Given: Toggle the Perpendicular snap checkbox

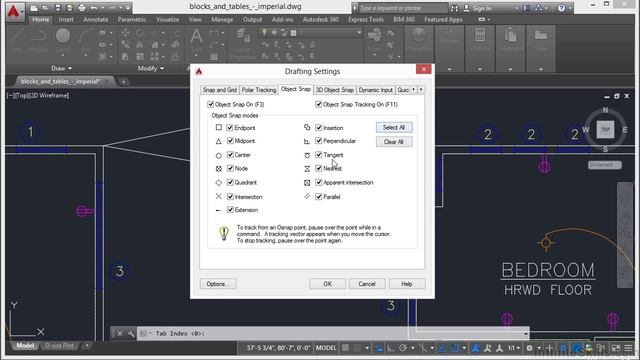Looking at the screenshot, I should (318, 141).
